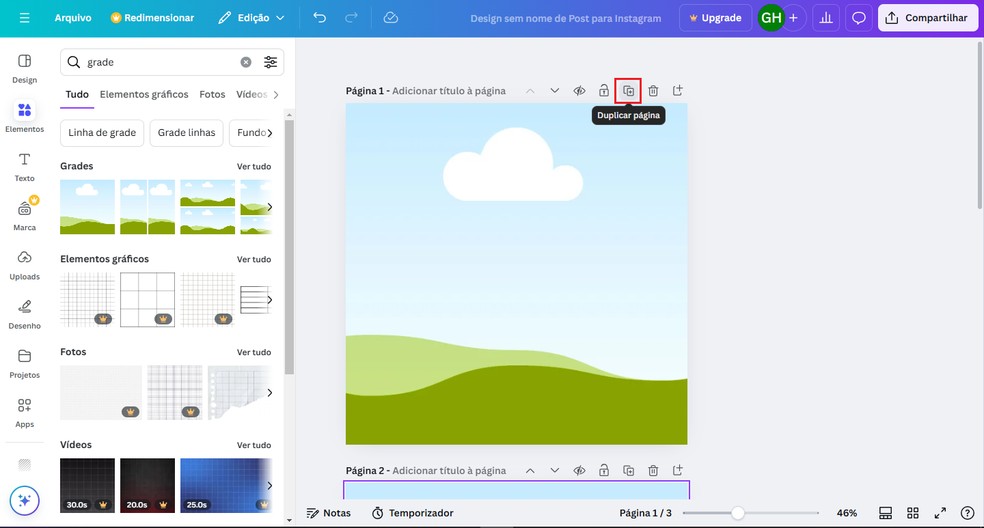Move page 2 down with chevron

(x=555, y=470)
